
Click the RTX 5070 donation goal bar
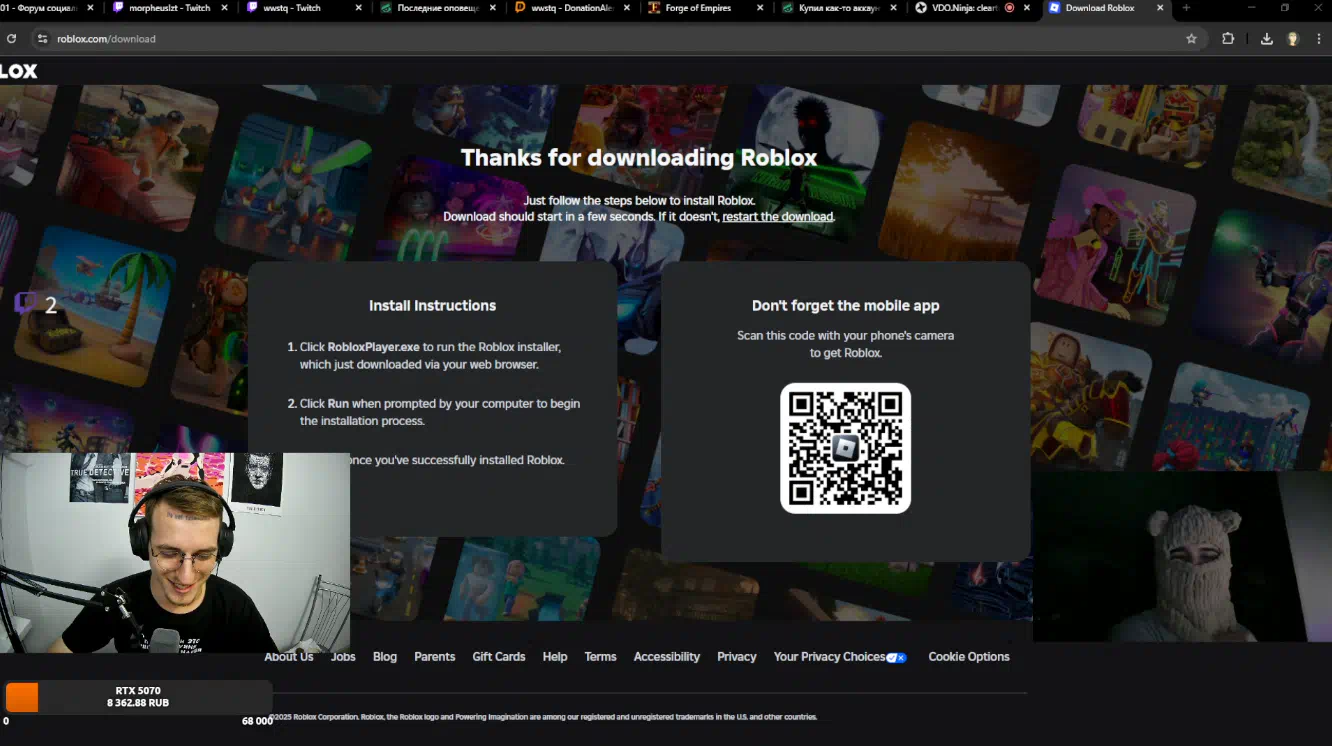[x=138, y=697]
